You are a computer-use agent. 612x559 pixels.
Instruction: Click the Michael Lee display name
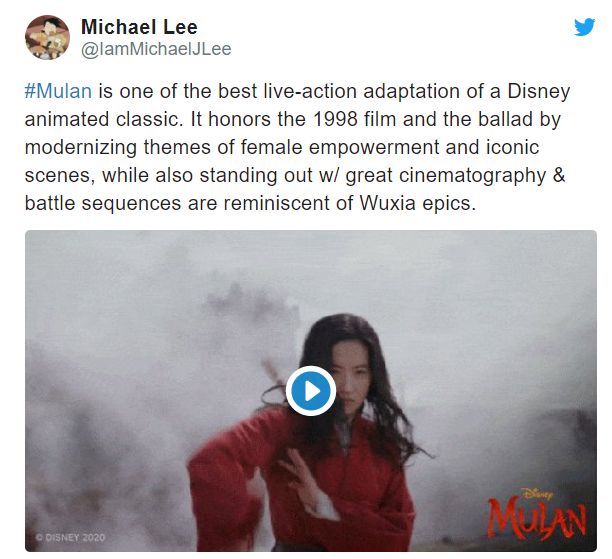pyautogui.click(x=139, y=27)
